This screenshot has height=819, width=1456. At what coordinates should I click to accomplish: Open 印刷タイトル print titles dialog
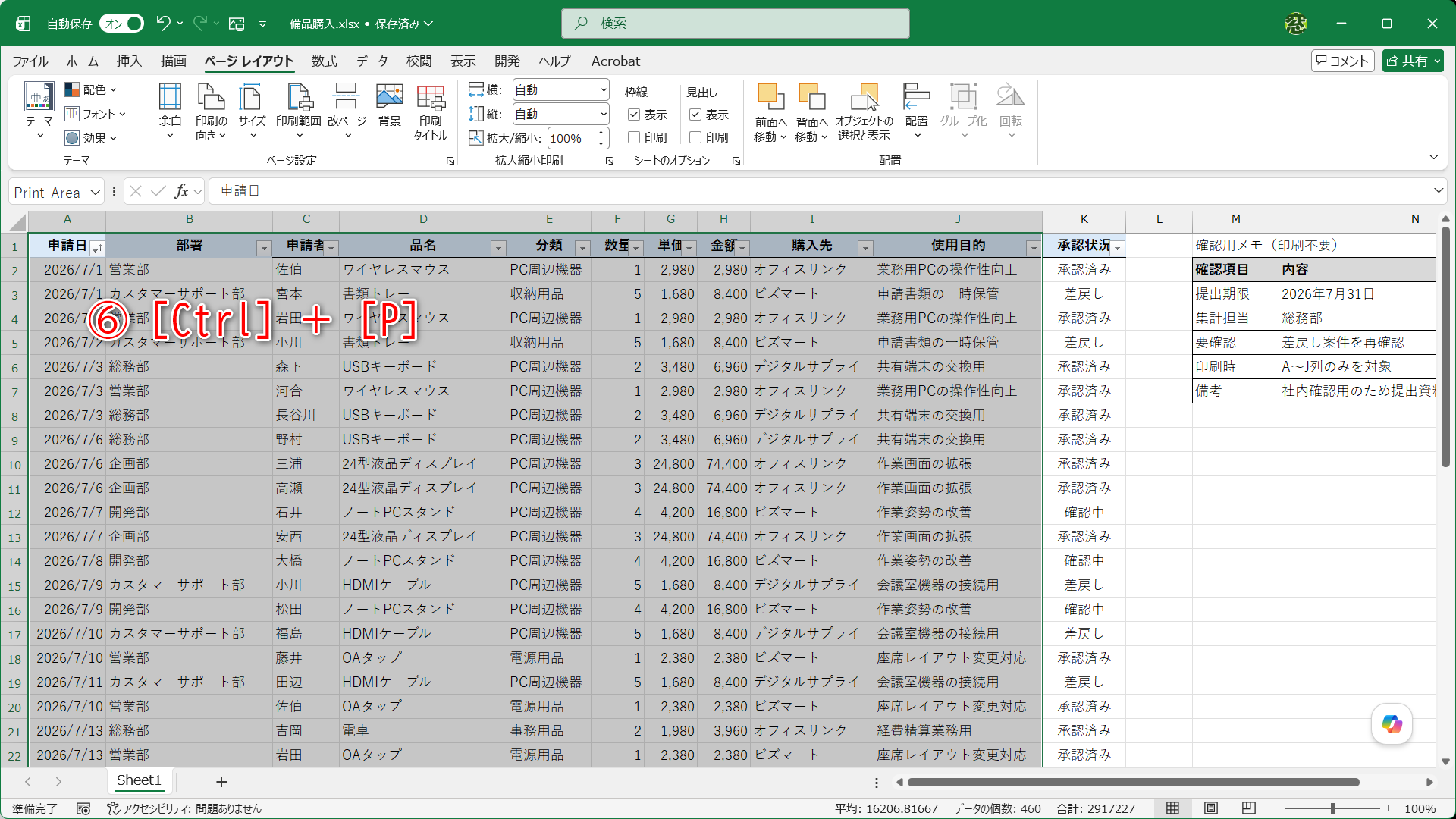click(x=431, y=112)
